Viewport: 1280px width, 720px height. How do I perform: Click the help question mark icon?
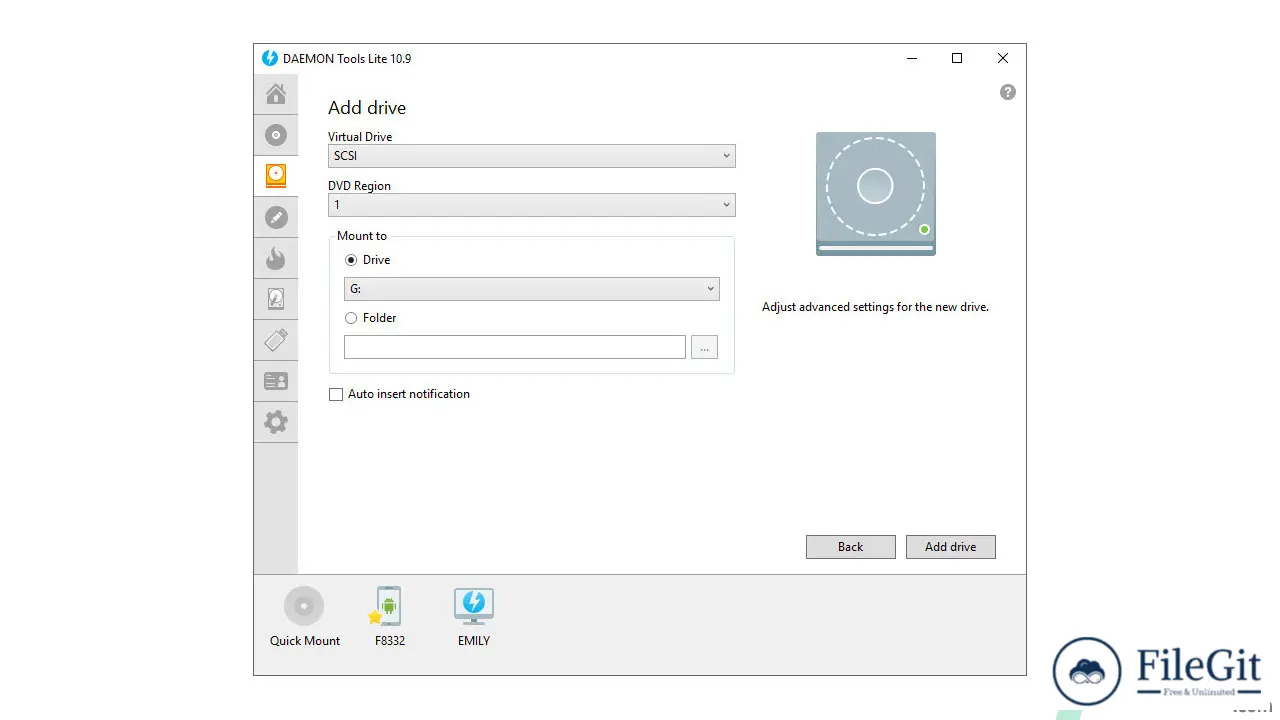(x=1008, y=92)
